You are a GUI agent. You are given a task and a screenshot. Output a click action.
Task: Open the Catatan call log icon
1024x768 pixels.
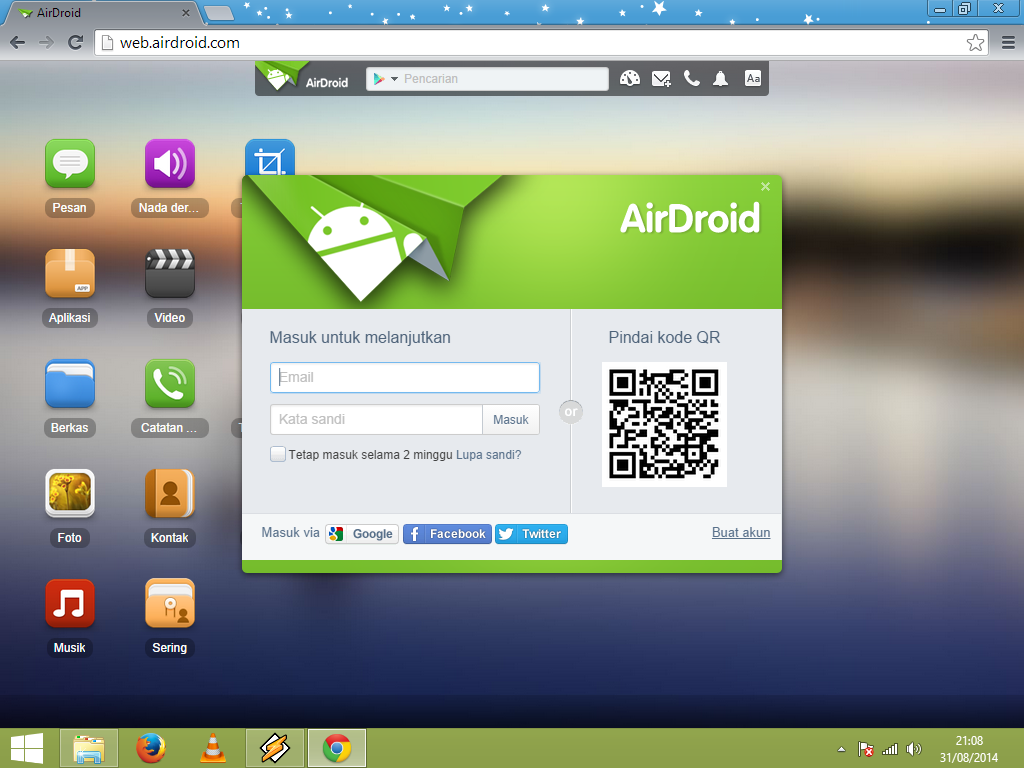click(x=170, y=383)
